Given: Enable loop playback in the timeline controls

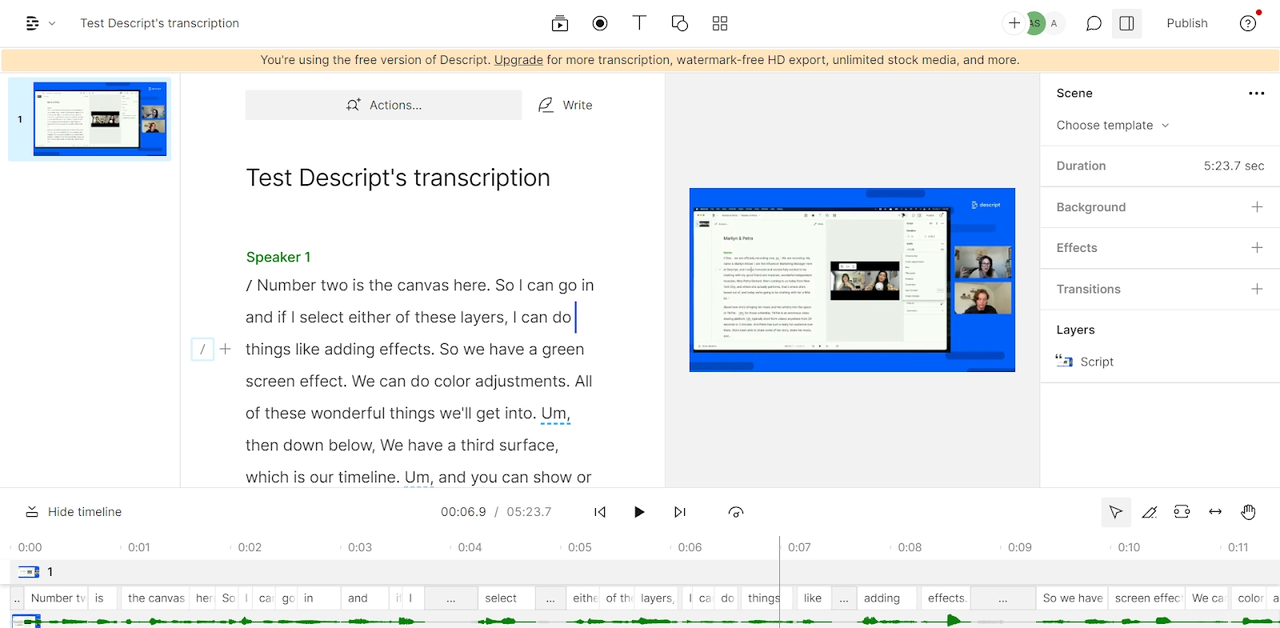Looking at the screenshot, I should [x=736, y=511].
